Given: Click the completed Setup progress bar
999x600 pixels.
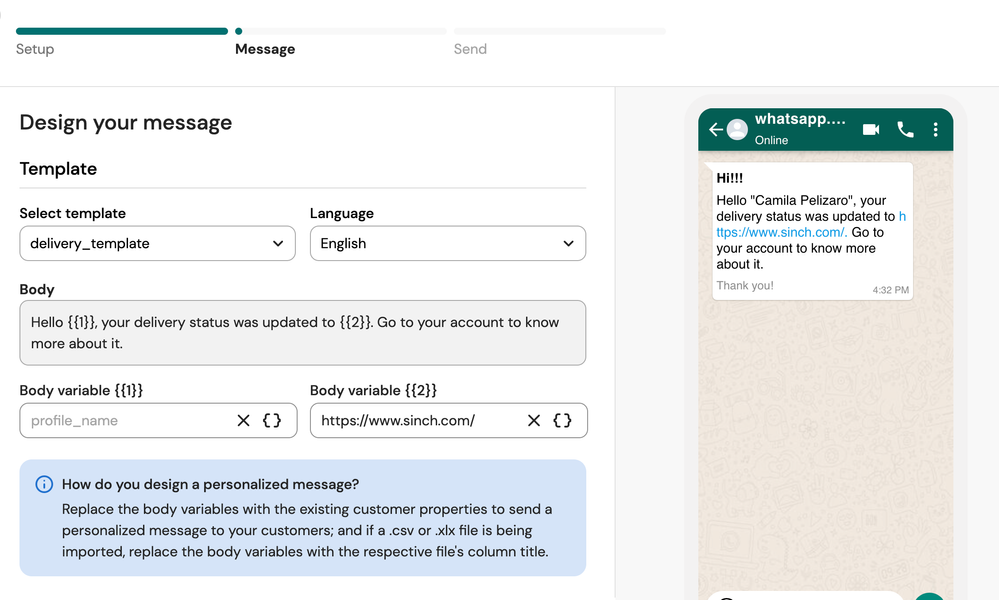Looking at the screenshot, I should [x=122, y=31].
